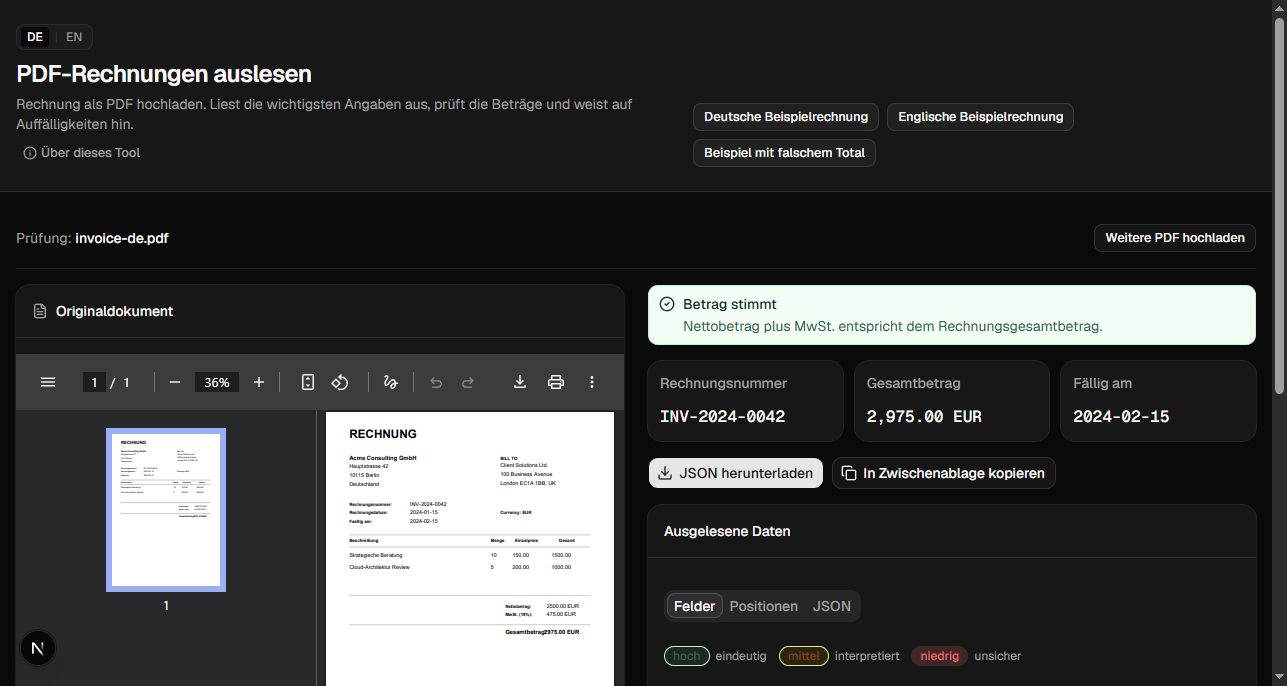Zoom out the PDF with minus icon

pyautogui.click(x=175, y=382)
